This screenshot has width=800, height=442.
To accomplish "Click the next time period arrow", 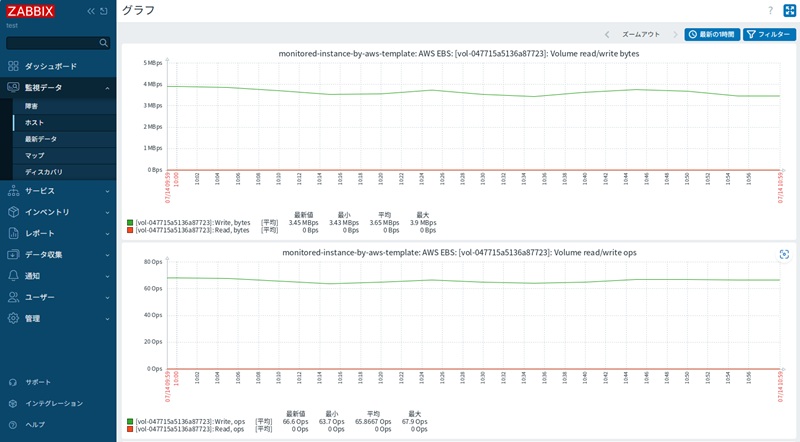I will click(x=675, y=35).
